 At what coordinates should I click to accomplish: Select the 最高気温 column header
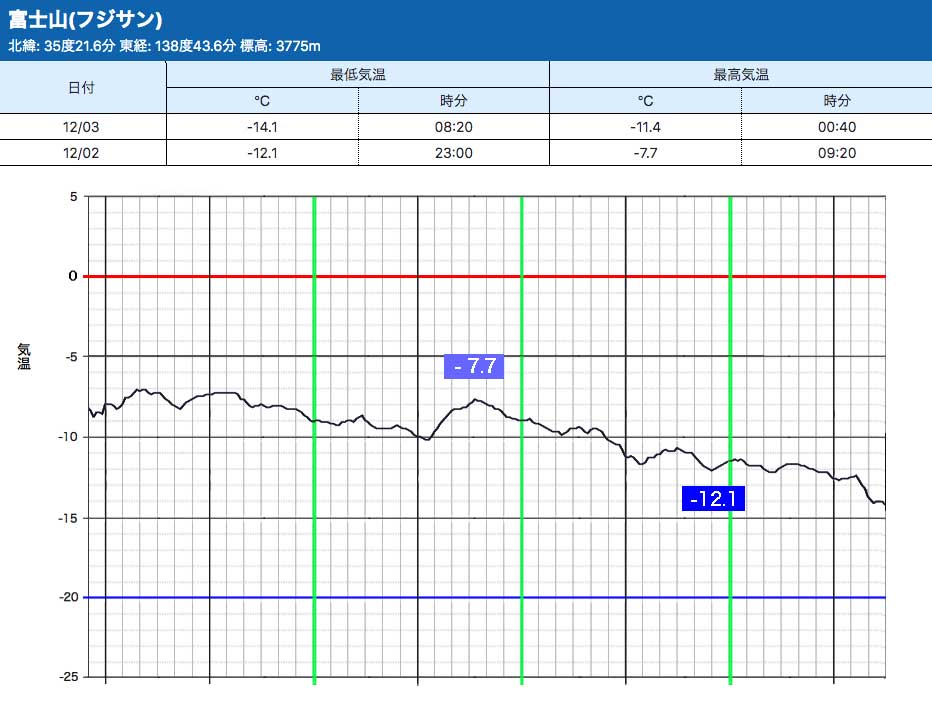[x=741, y=74]
